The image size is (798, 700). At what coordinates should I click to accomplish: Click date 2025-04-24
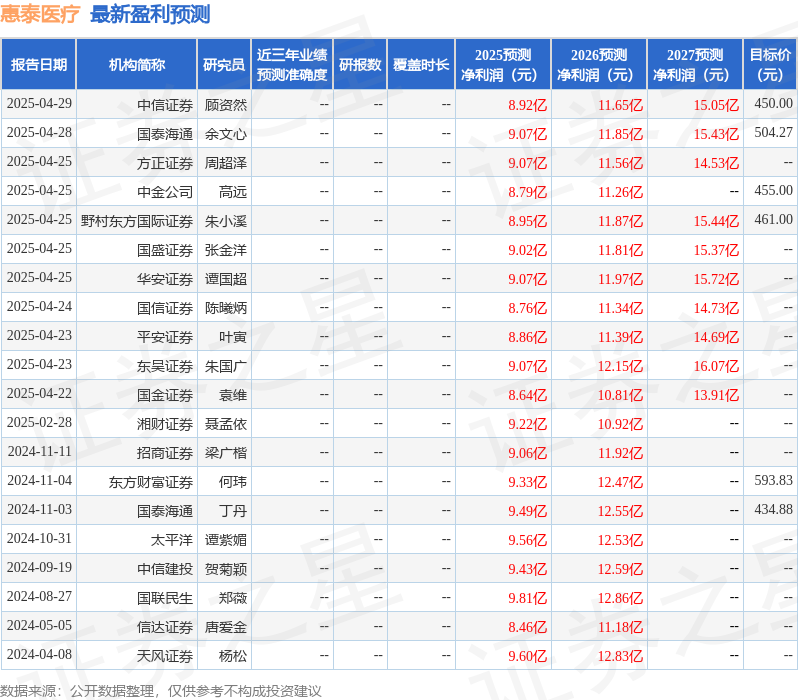point(39,306)
